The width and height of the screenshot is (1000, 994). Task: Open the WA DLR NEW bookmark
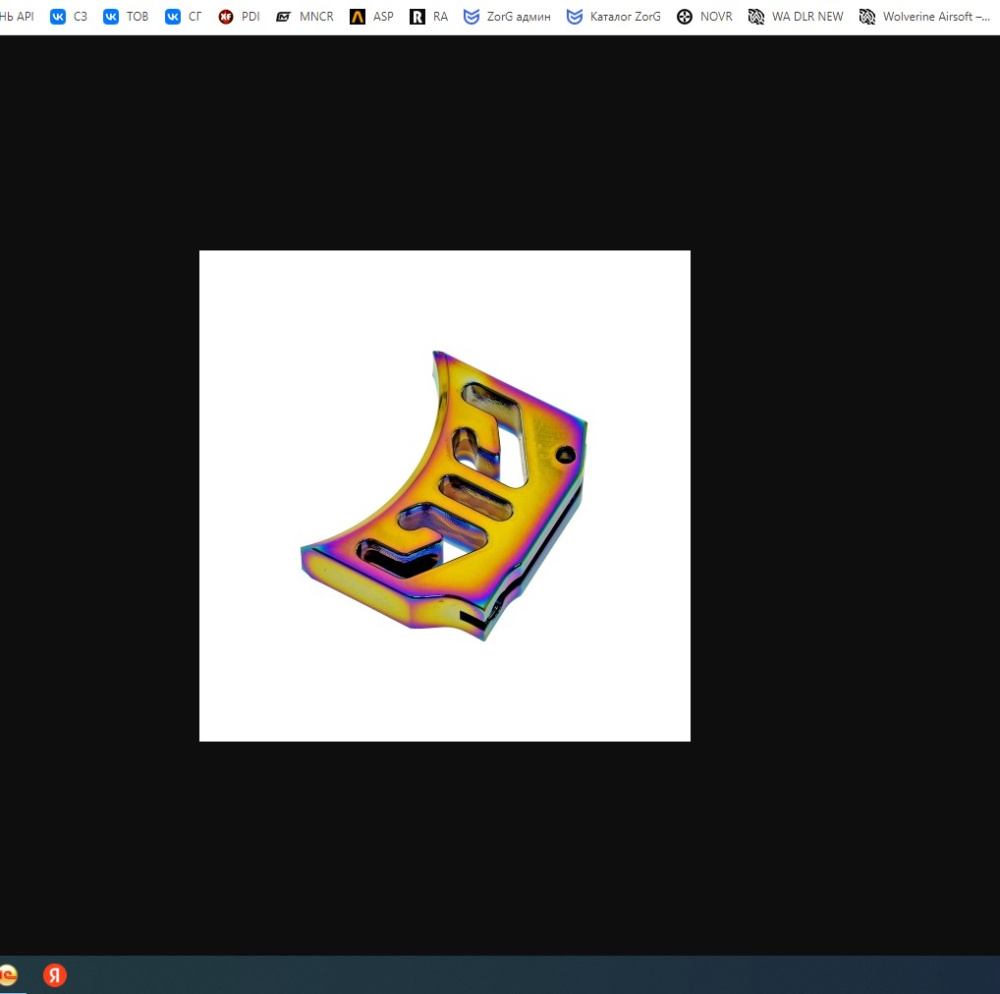(795, 17)
